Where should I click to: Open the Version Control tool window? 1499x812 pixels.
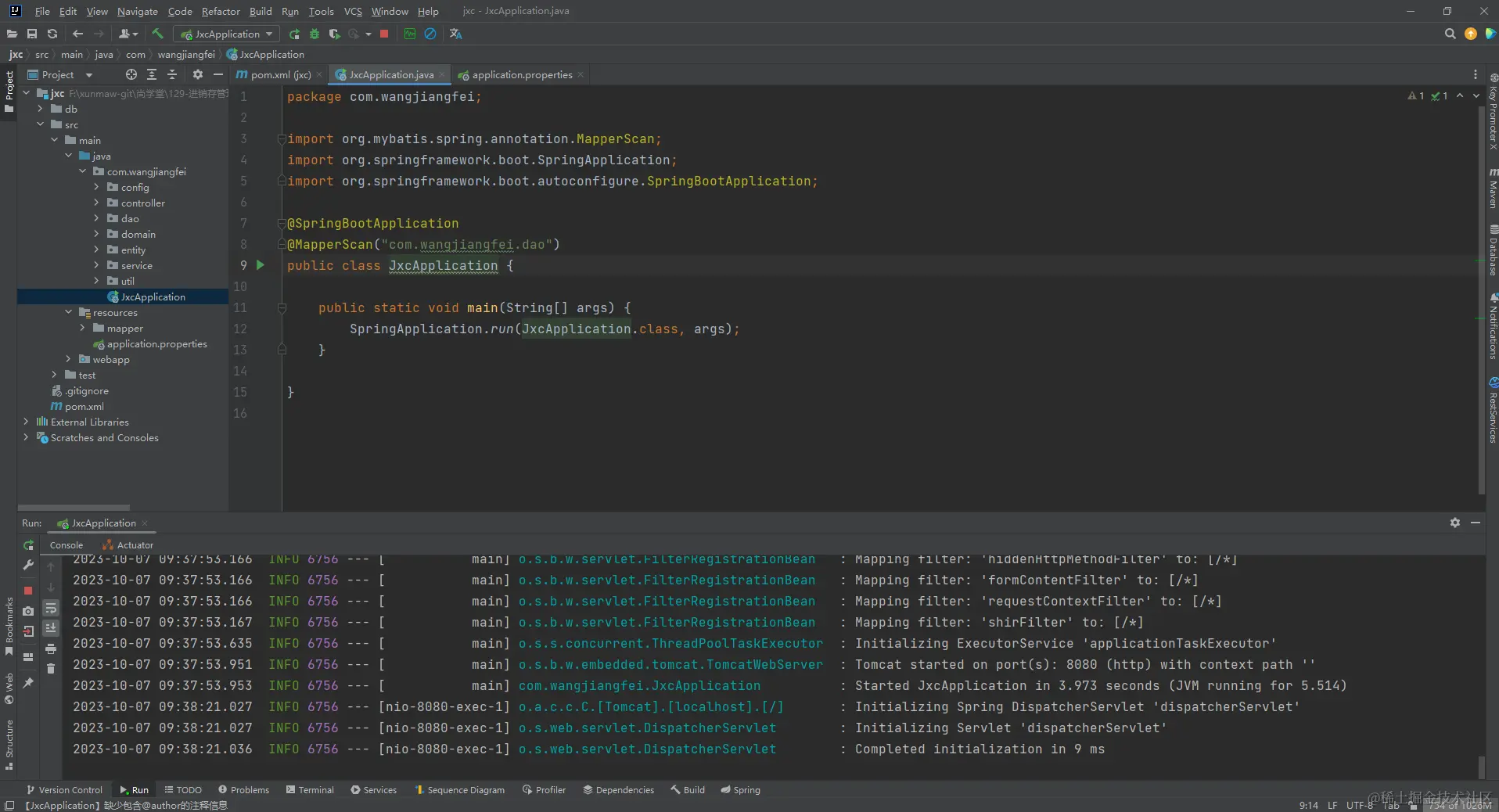click(64, 789)
